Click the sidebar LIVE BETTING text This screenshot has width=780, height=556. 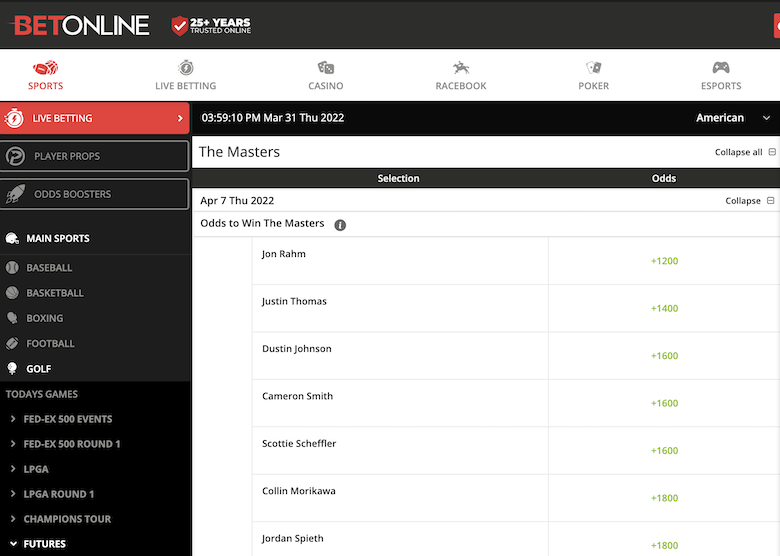point(62,118)
